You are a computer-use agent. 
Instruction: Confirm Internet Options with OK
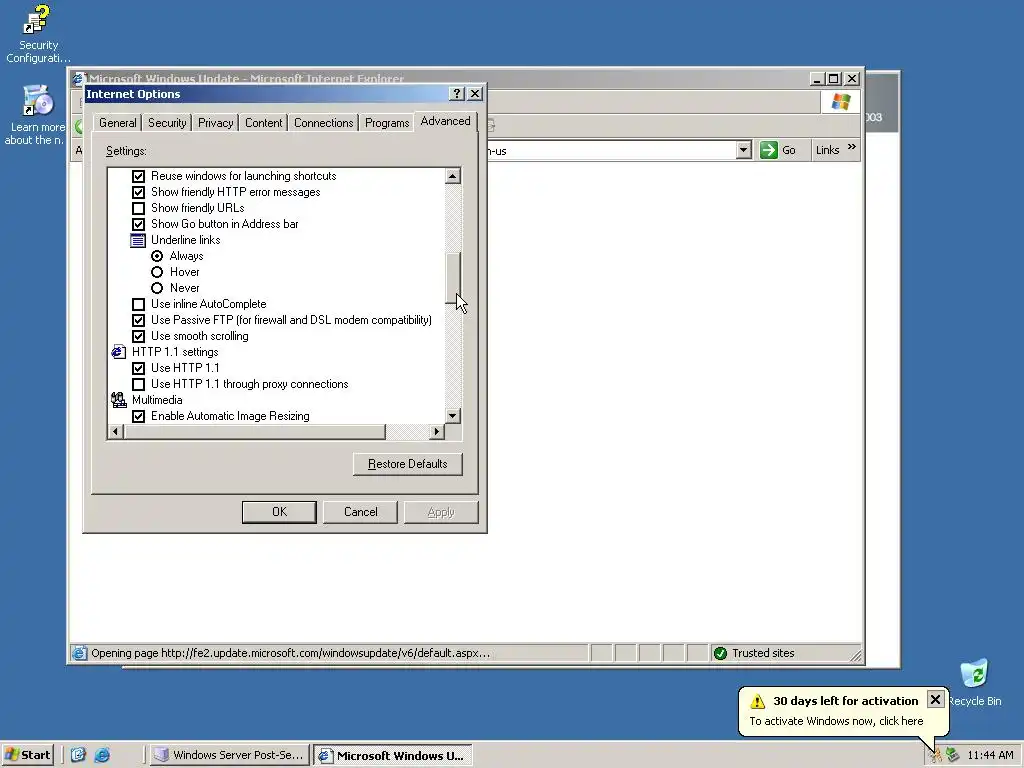pyautogui.click(x=280, y=512)
